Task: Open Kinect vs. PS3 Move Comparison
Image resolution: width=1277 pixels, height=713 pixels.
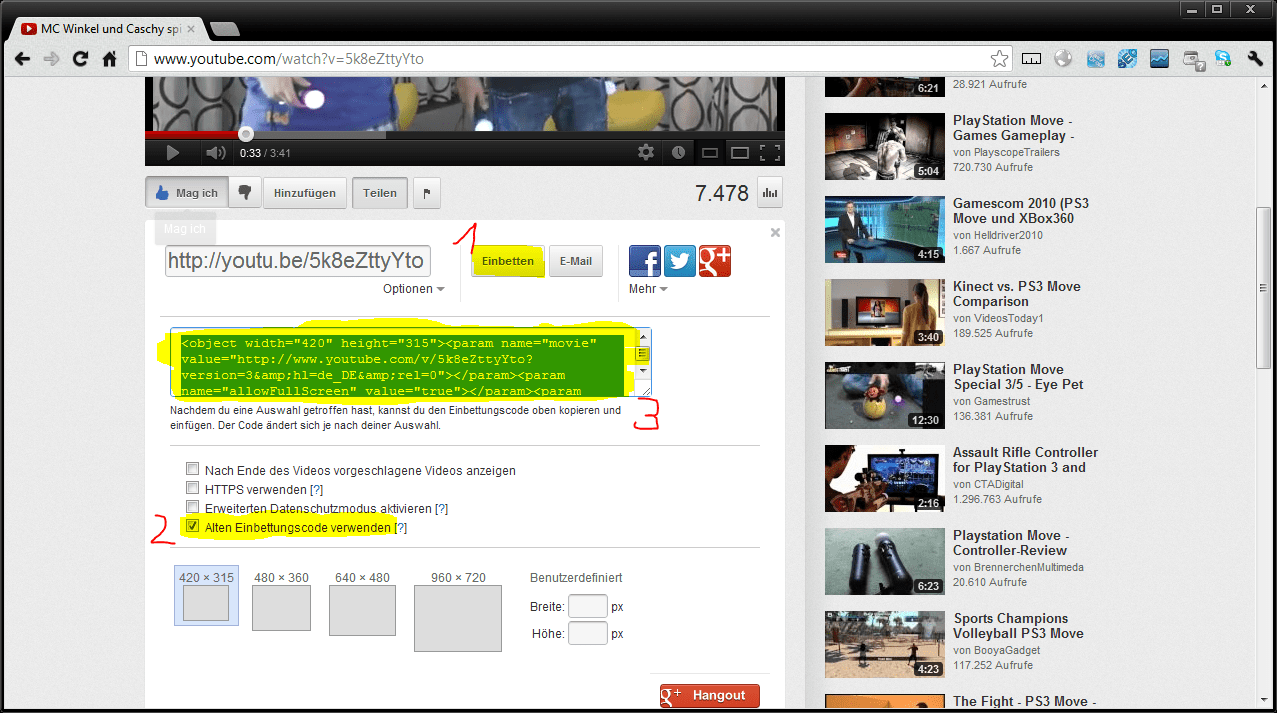Action: 1016,294
